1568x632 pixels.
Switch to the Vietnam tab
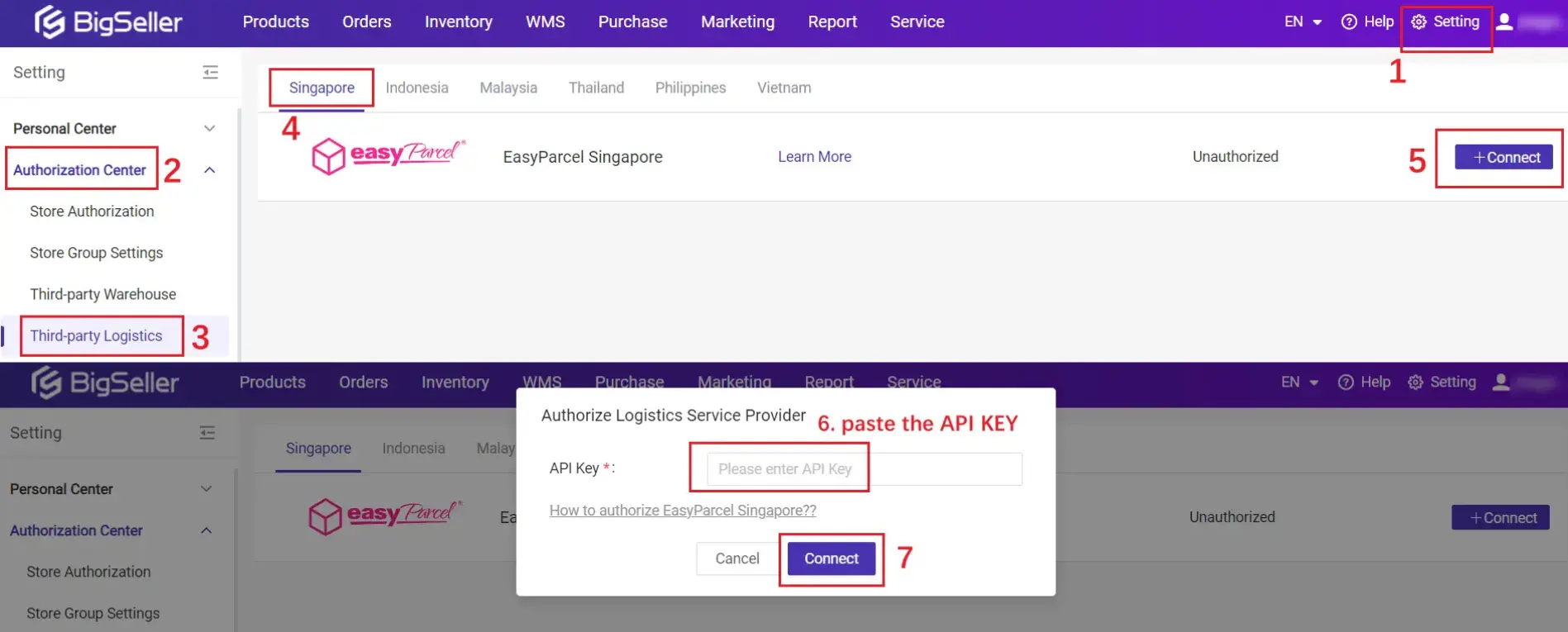click(784, 88)
